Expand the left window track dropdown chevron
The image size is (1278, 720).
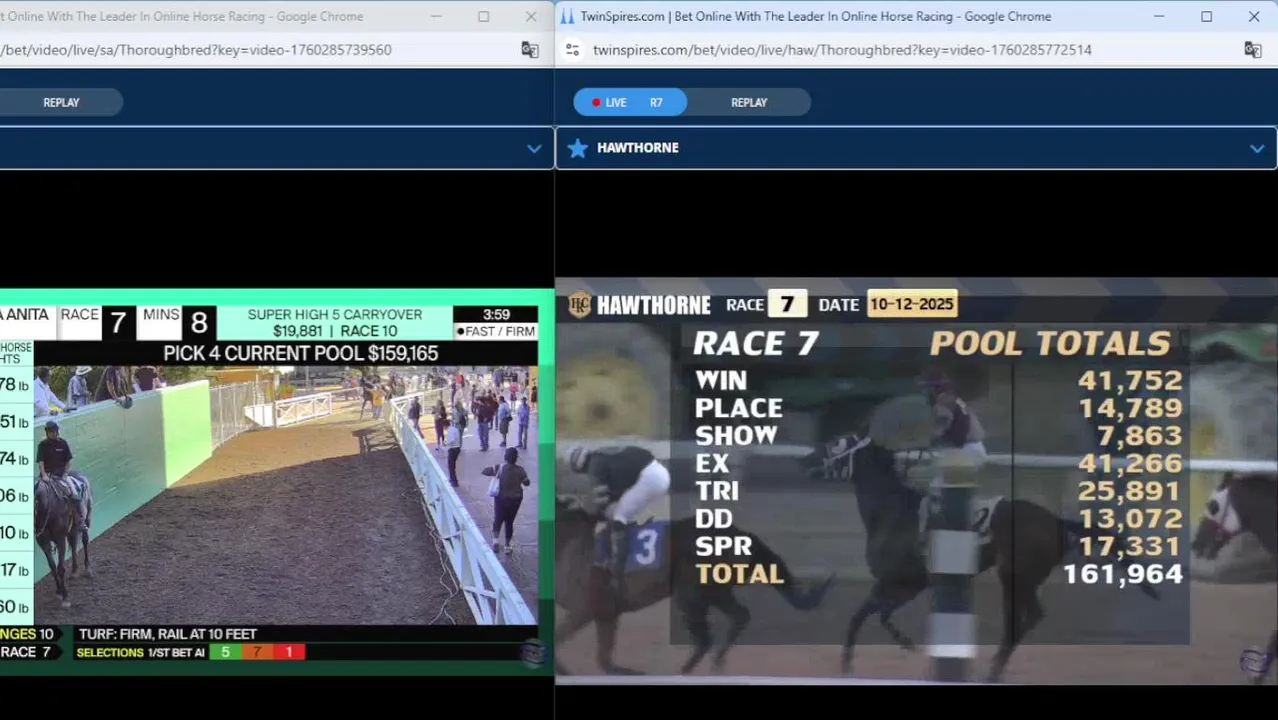tap(534, 148)
